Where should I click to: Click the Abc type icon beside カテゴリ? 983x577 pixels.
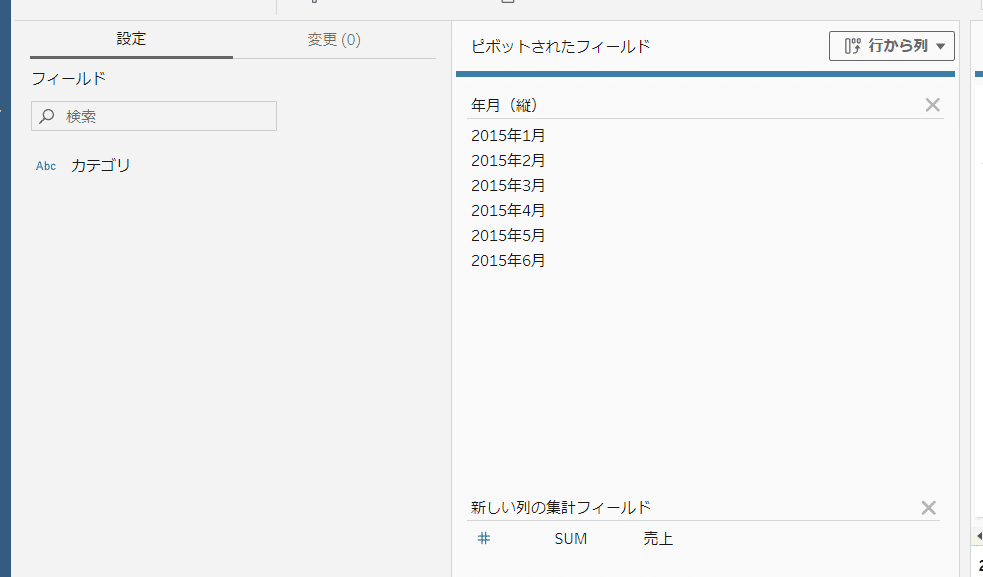[46, 166]
